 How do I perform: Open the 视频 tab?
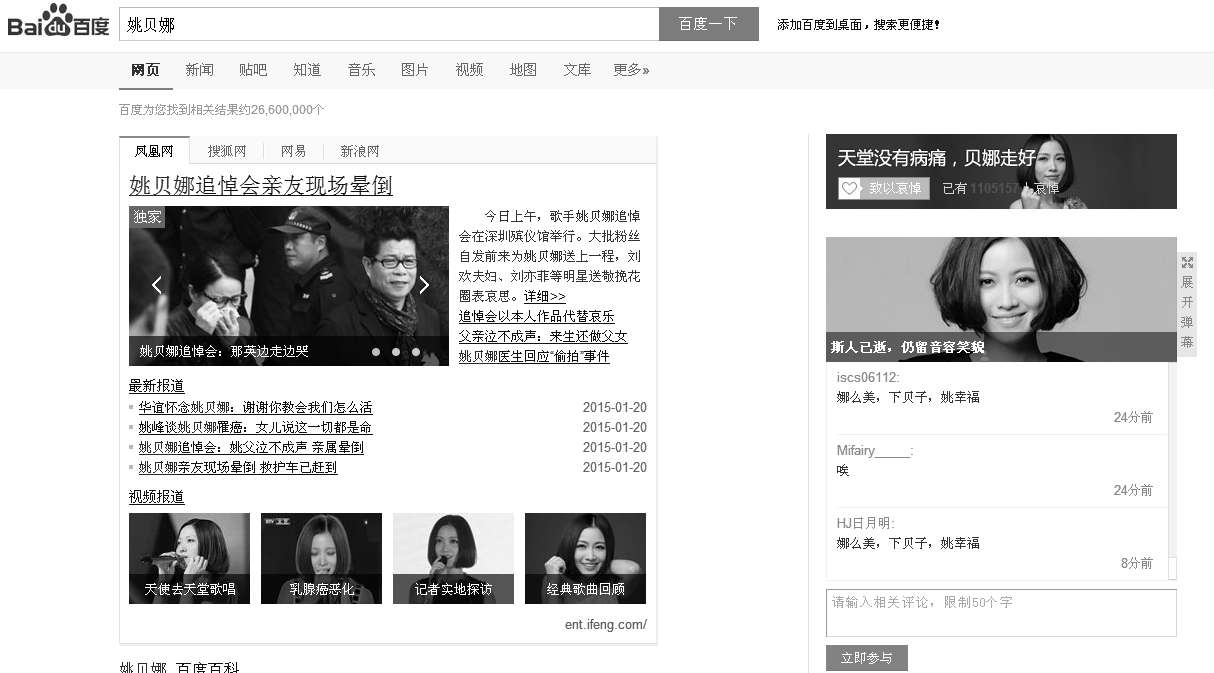(469, 70)
